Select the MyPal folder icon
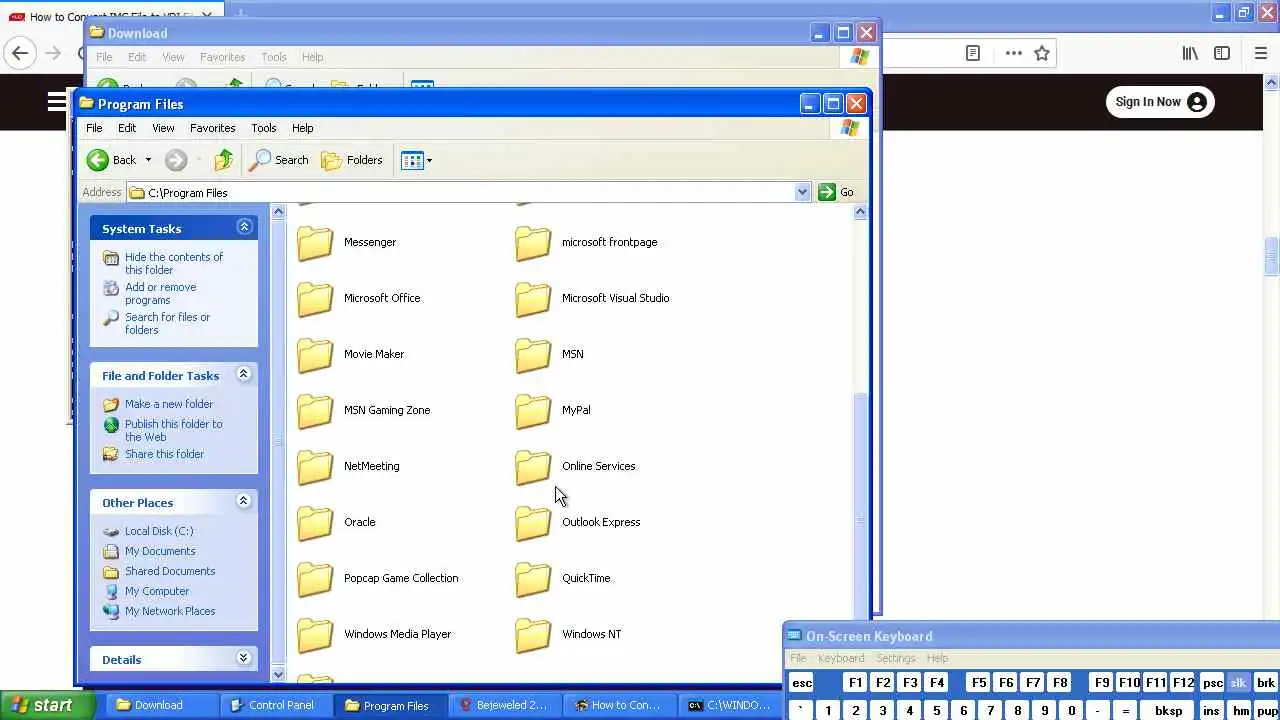1280x720 pixels. (x=533, y=411)
